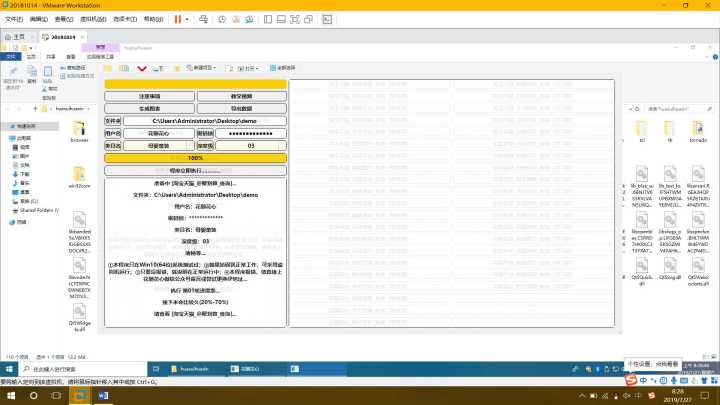Click the yellow 100% progress bar
720x405 pixels.
(x=196, y=158)
